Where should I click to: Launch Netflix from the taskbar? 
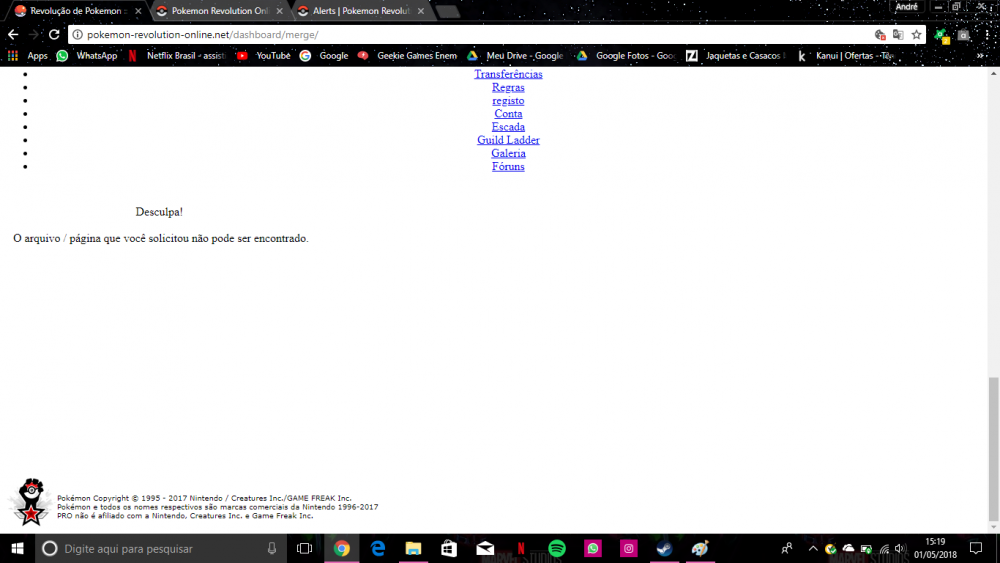click(x=521, y=548)
